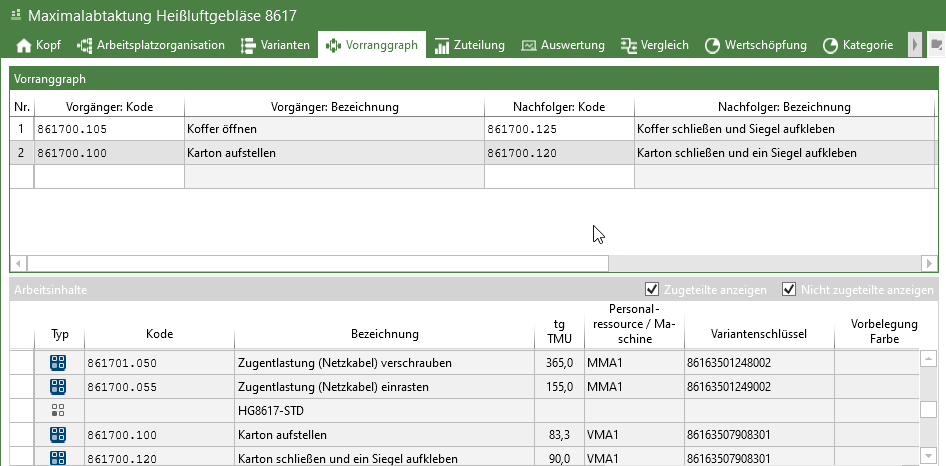946x466 pixels.
Task: Click the app menu icon beside the title
Action: (x=16, y=14)
